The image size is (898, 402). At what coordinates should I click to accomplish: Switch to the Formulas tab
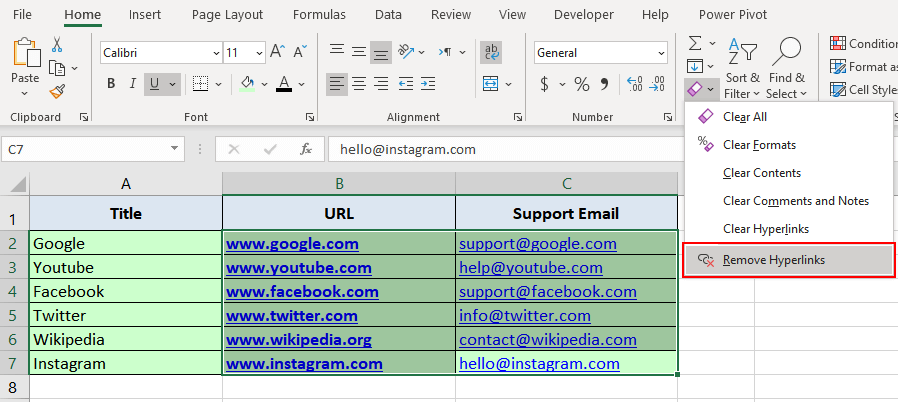click(319, 14)
